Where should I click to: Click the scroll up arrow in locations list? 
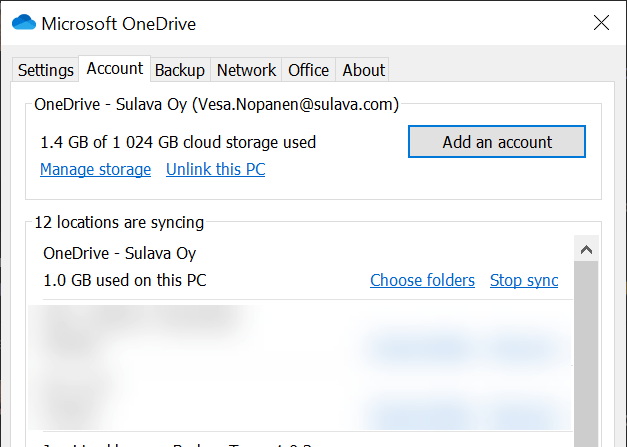point(587,250)
